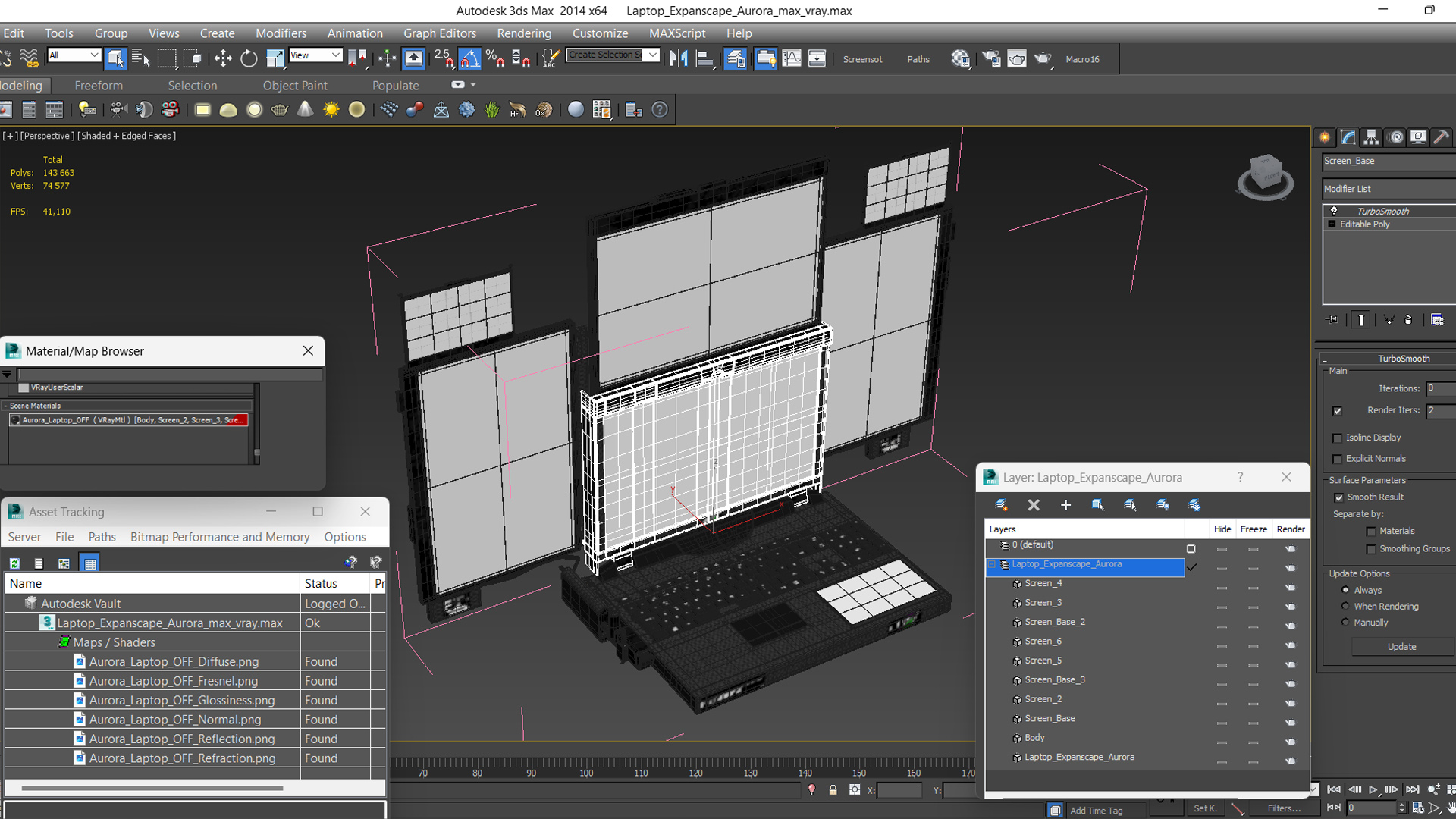Enable Explicit Normals checkbox
1456x819 pixels.
click(1337, 460)
